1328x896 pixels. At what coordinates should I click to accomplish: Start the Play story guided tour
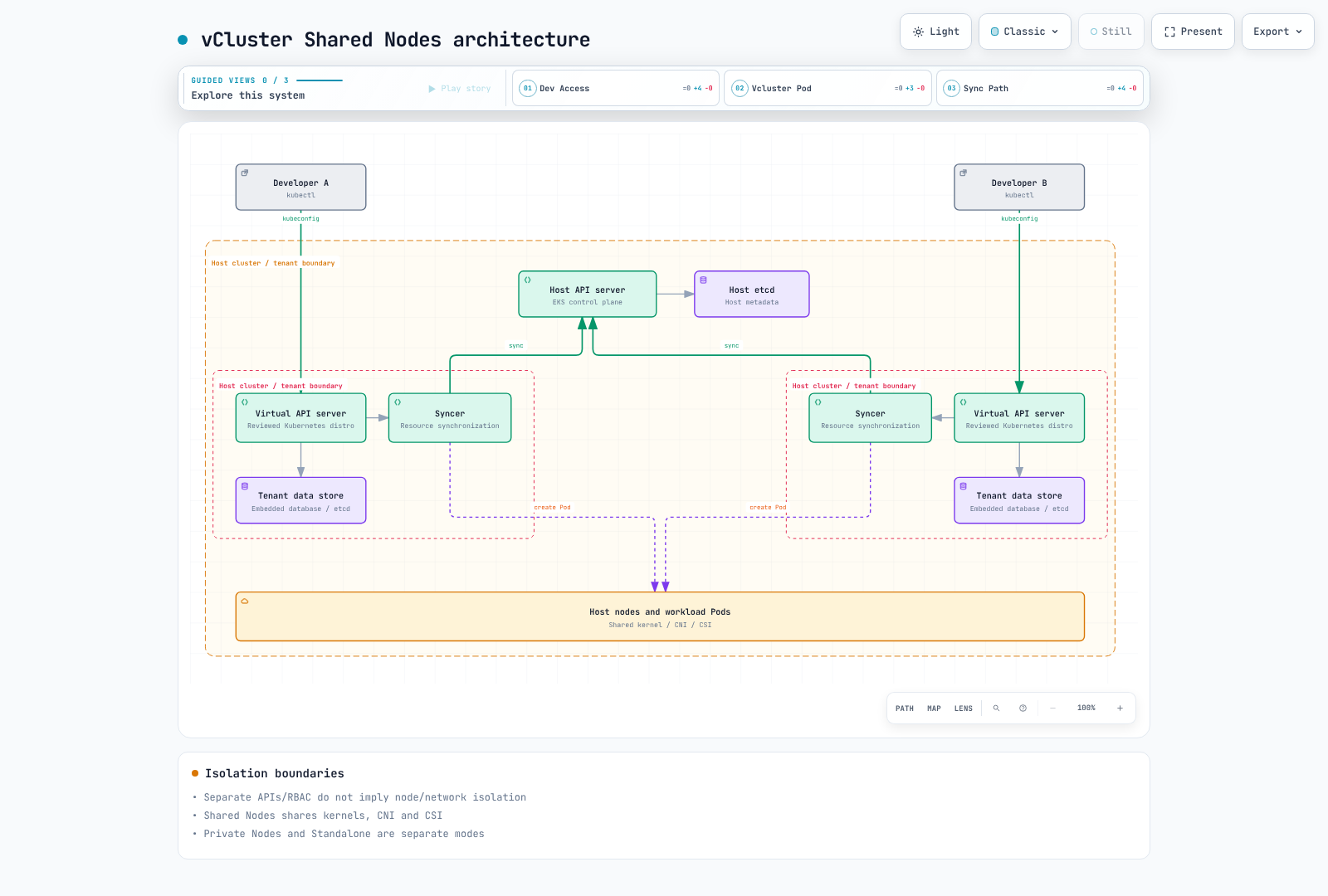click(460, 88)
